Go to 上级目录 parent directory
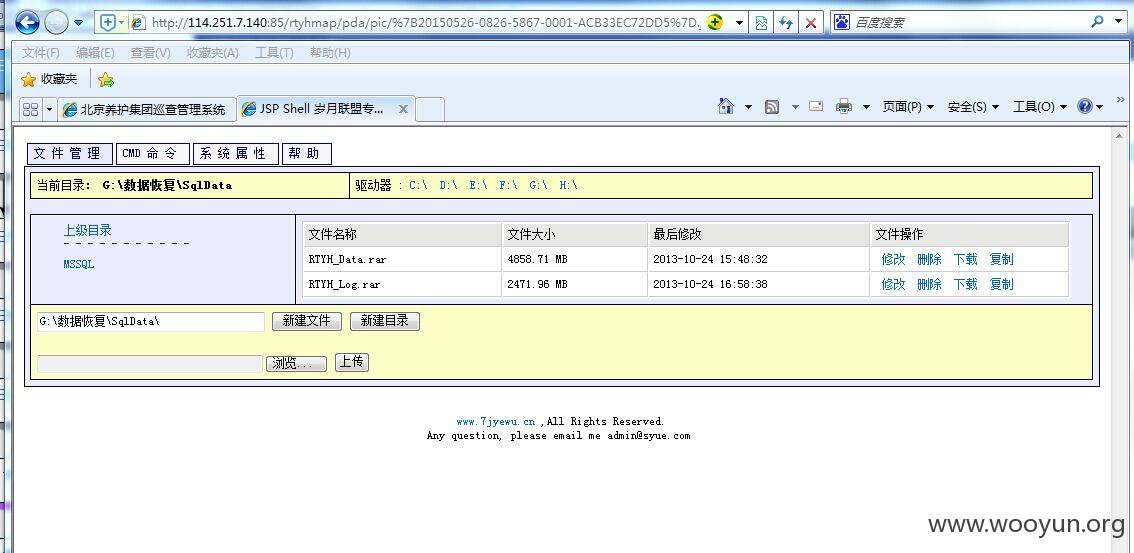 pos(88,231)
